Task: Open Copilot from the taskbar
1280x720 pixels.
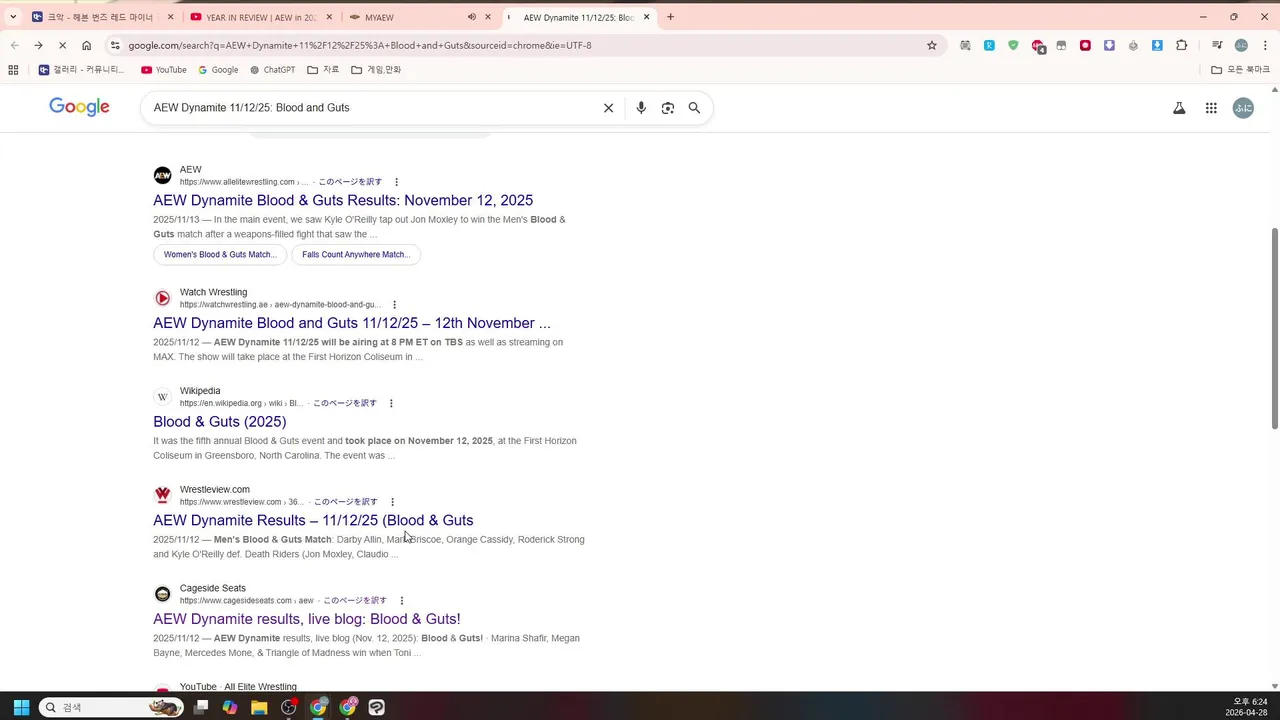Action: (230, 707)
